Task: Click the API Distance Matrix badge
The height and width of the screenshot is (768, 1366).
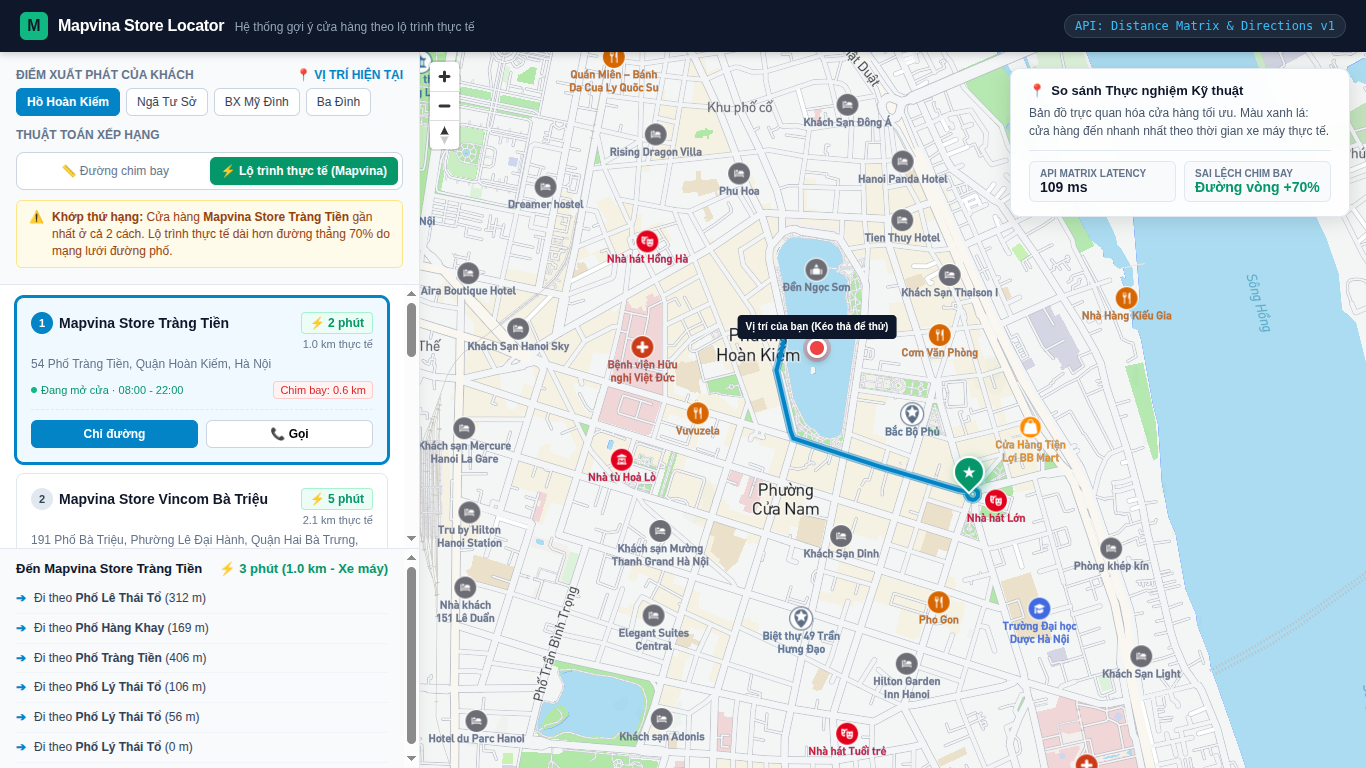Action: point(1205,26)
